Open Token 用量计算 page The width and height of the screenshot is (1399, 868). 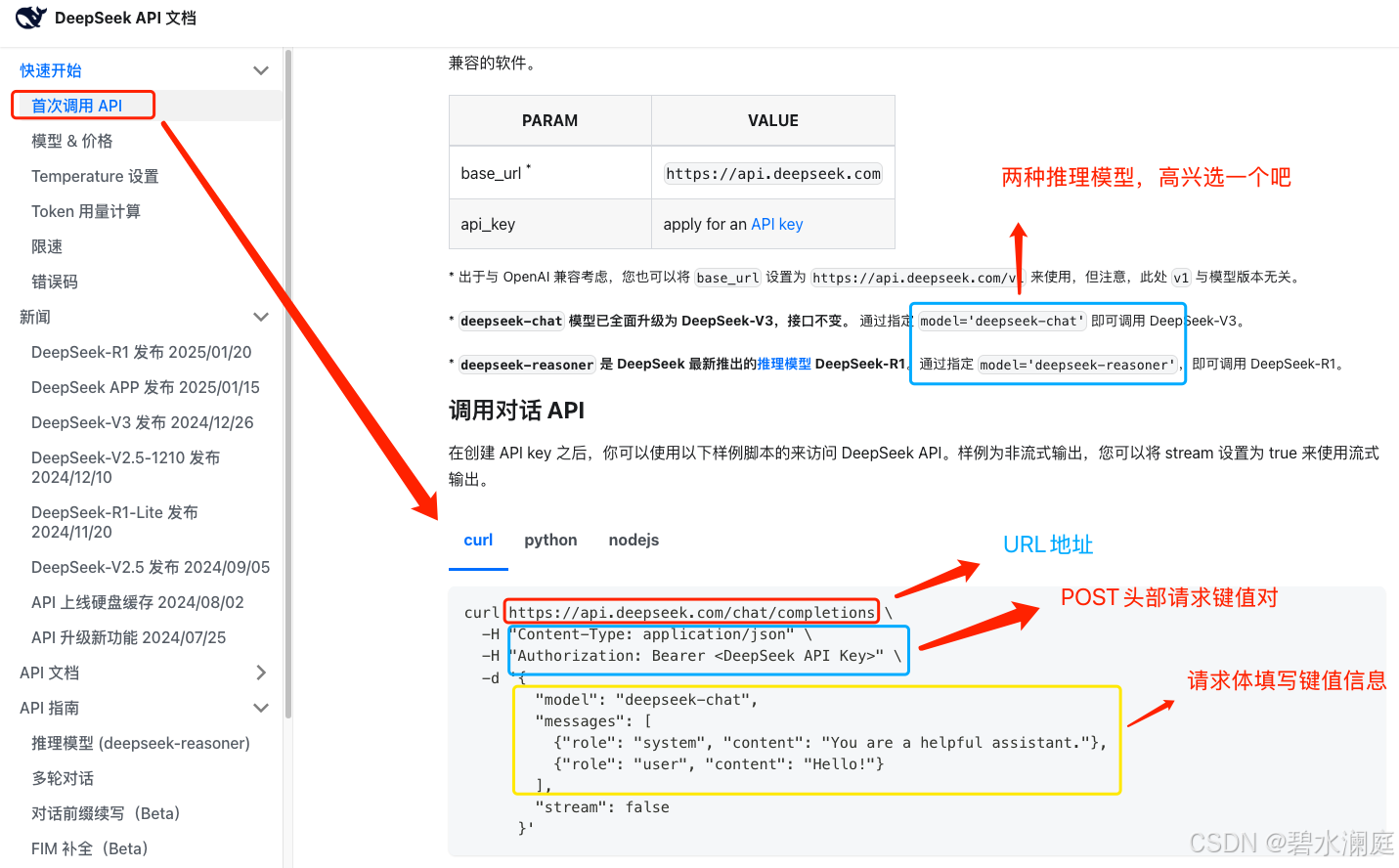86,211
